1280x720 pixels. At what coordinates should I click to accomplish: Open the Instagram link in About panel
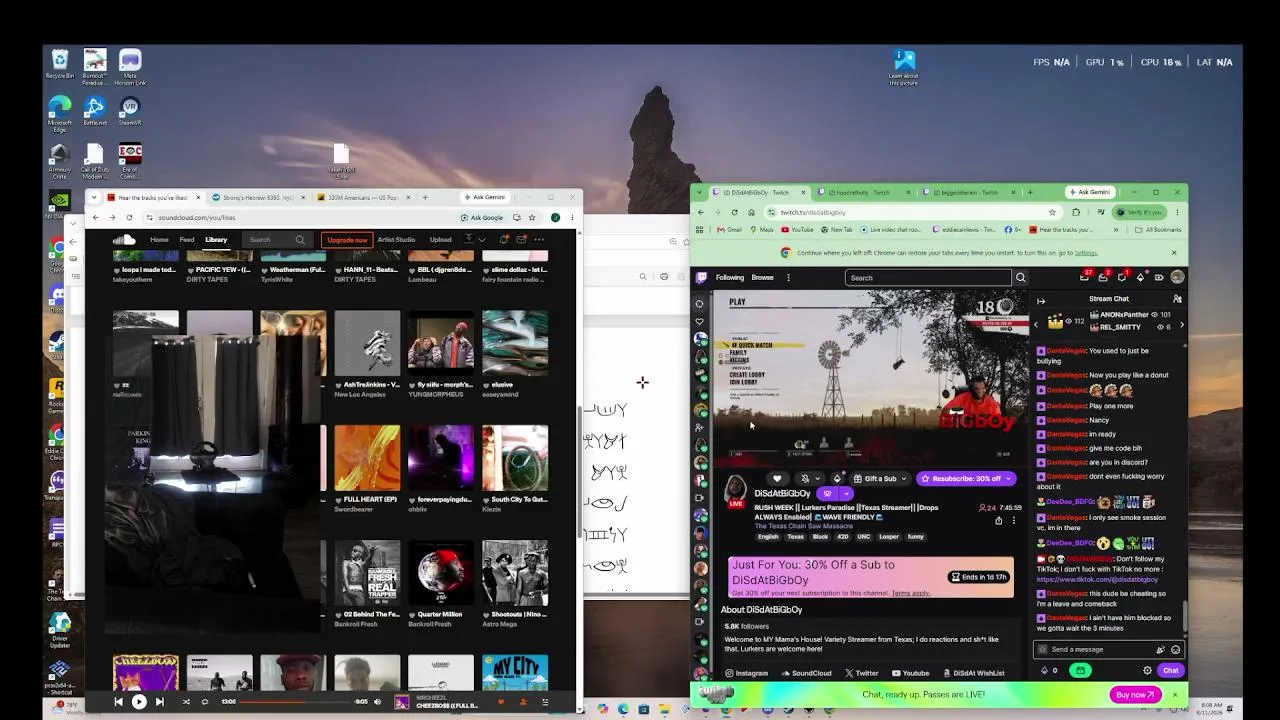click(746, 673)
